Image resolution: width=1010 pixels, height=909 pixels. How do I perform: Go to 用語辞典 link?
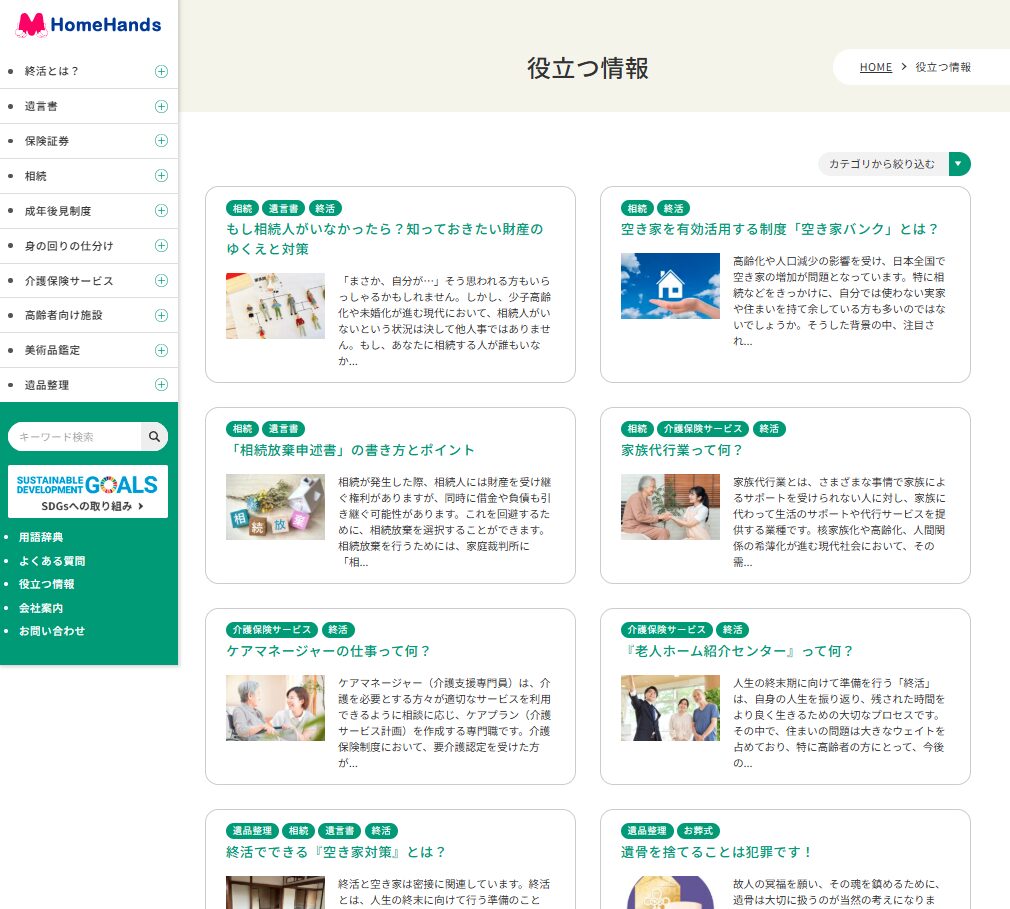coord(41,537)
